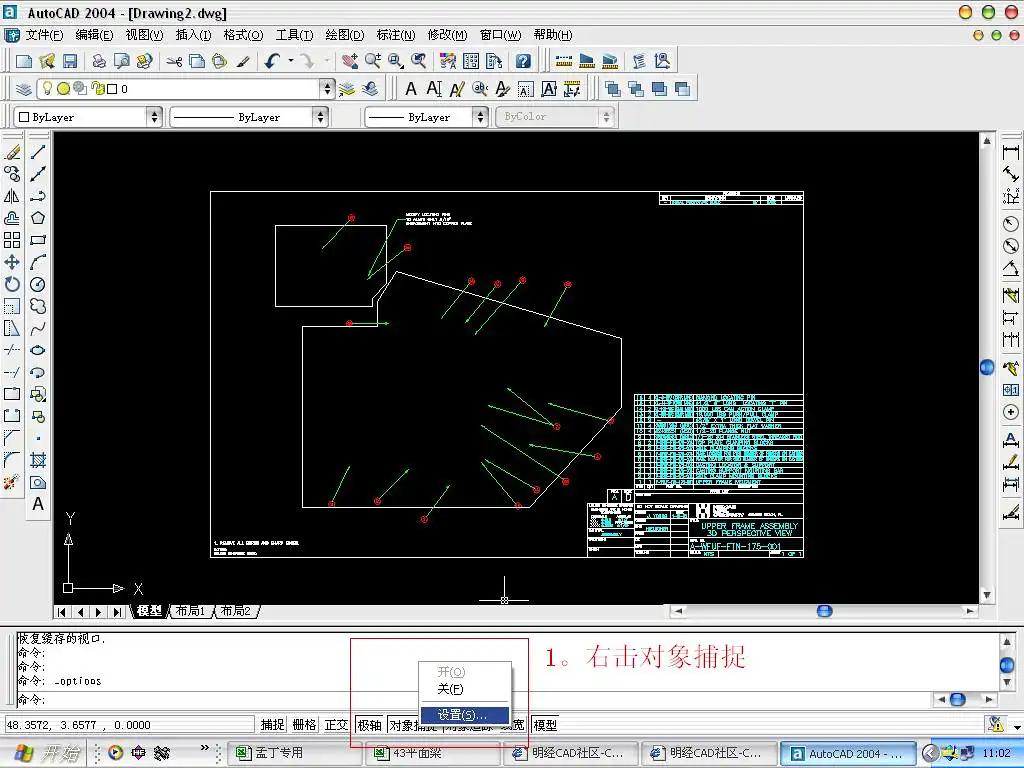1024x768 pixels.
Task: Select the Spline curve tool
Action: [38, 328]
